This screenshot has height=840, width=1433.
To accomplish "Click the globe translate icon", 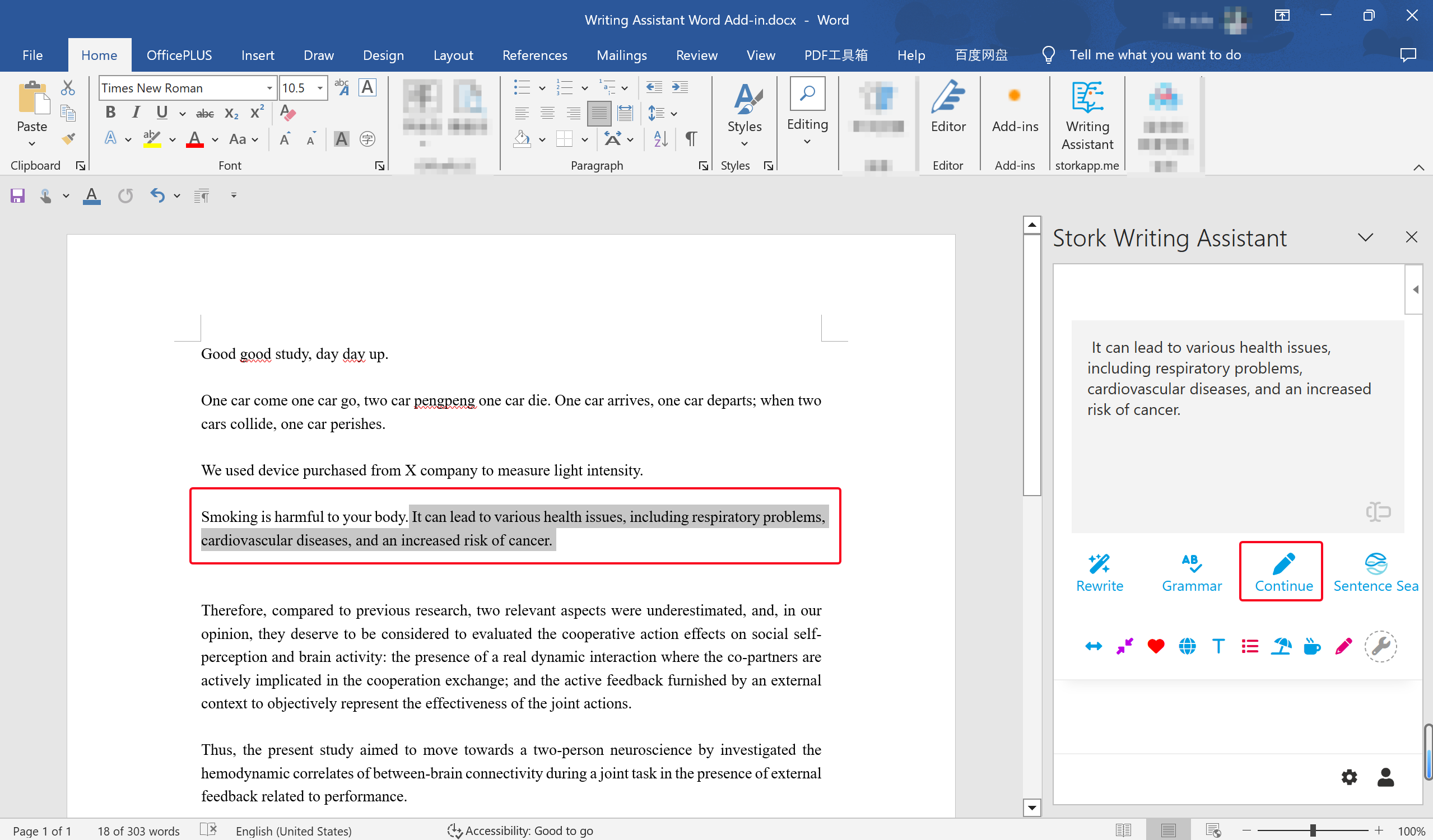I will click(x=1187, y=646).
